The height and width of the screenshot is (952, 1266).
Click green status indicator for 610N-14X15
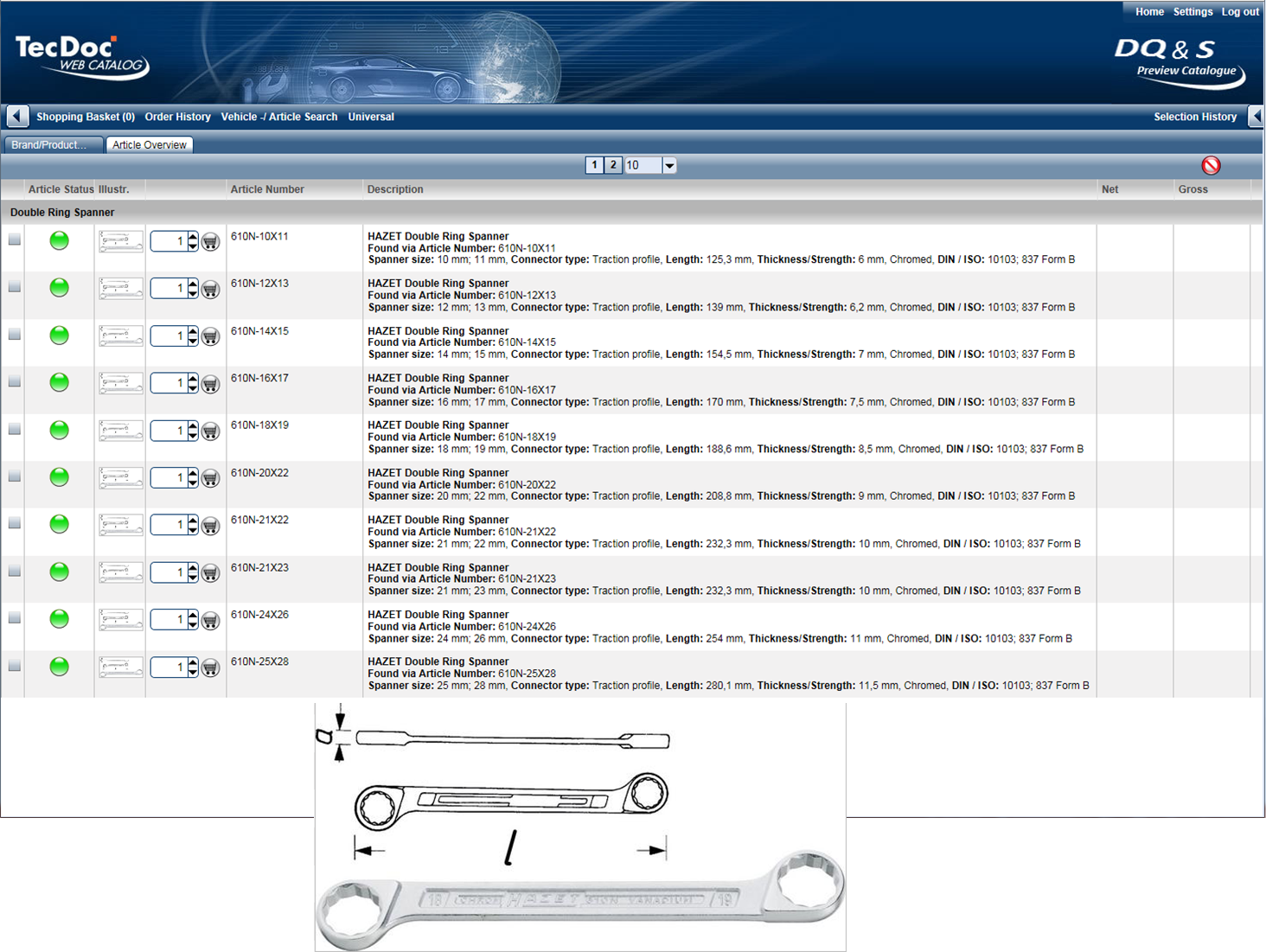point(59,335)
